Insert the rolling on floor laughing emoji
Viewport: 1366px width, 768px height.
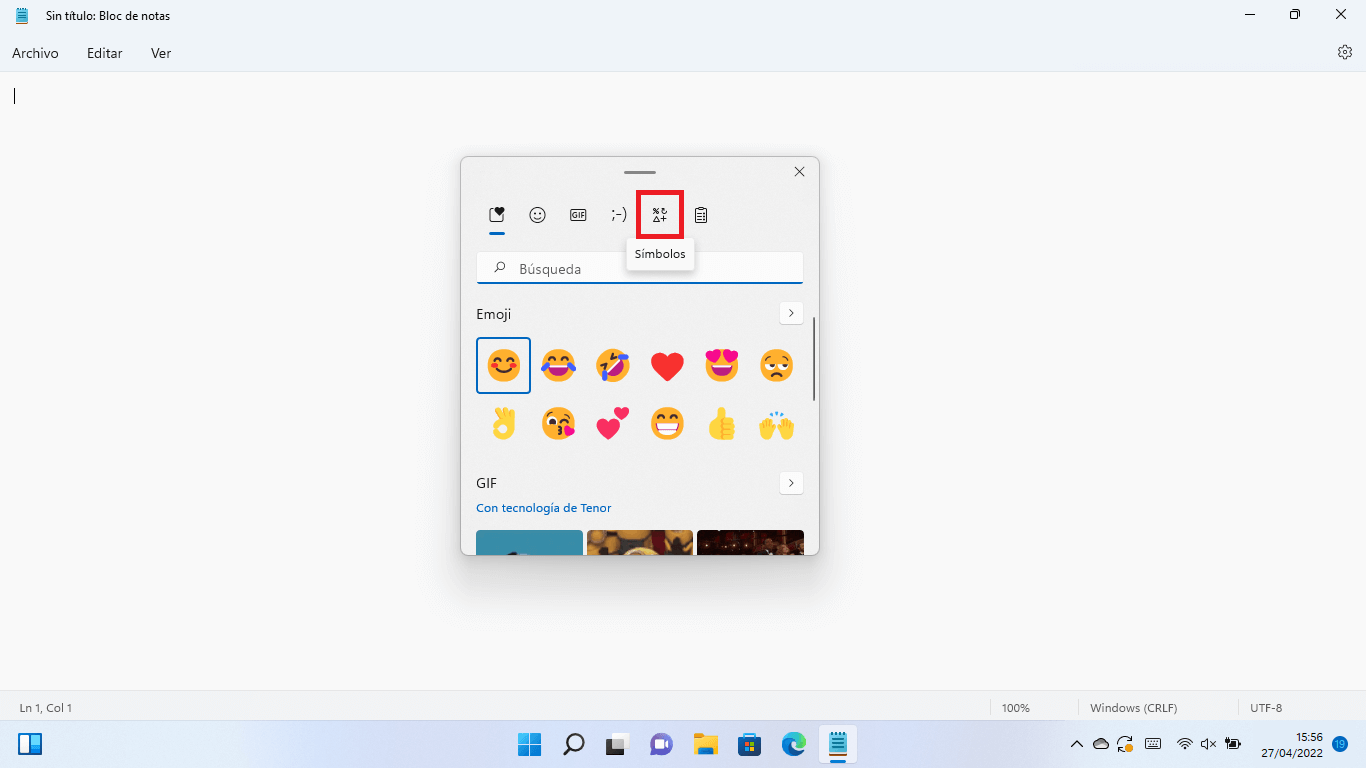click(x=613, y=366)
